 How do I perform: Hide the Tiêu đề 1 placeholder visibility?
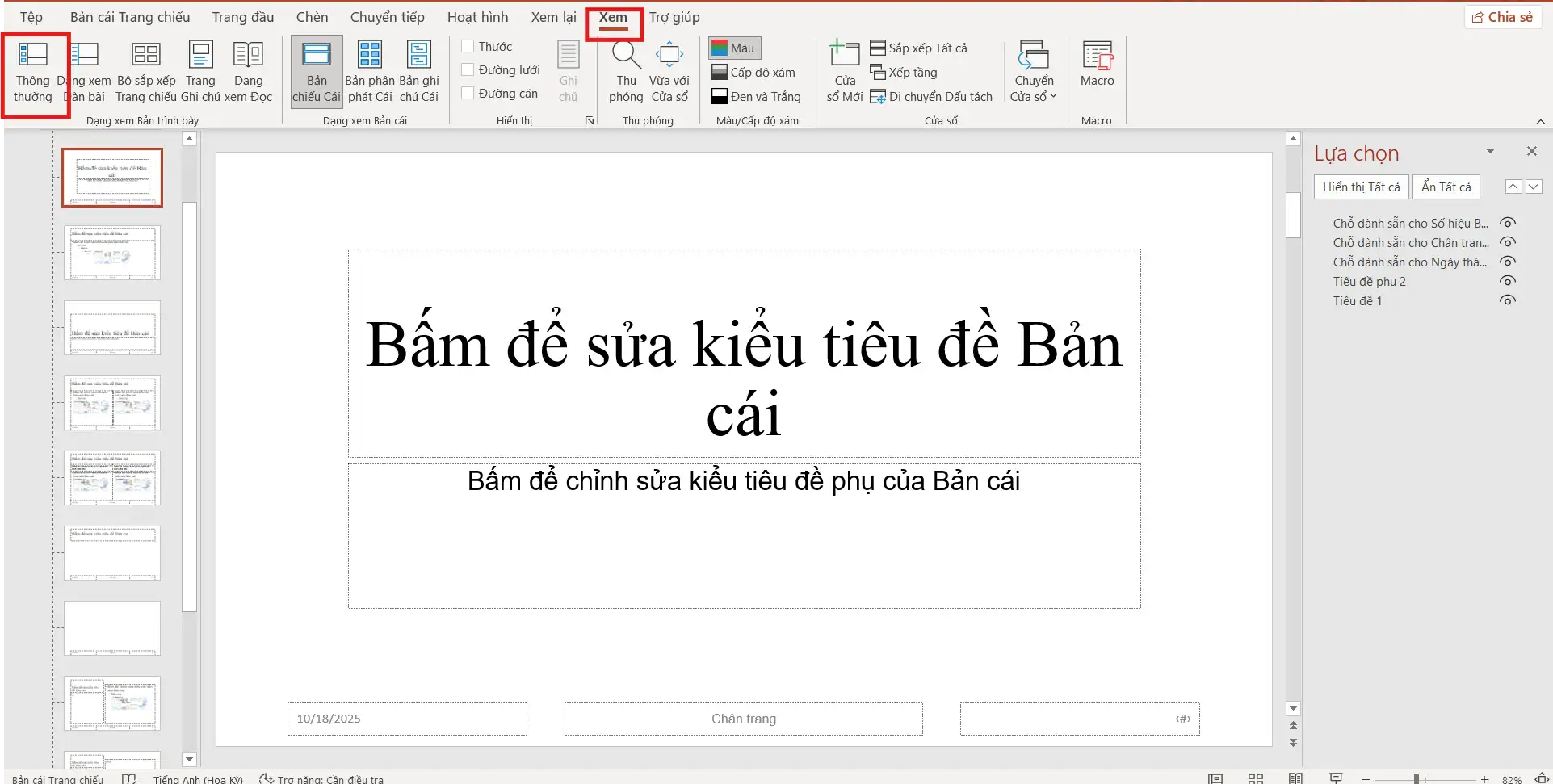tap(1507, 300)
